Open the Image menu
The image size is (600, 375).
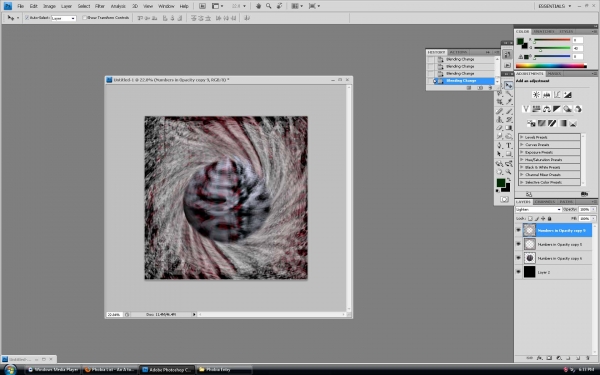pyautogui.click(x=49, y=6)
